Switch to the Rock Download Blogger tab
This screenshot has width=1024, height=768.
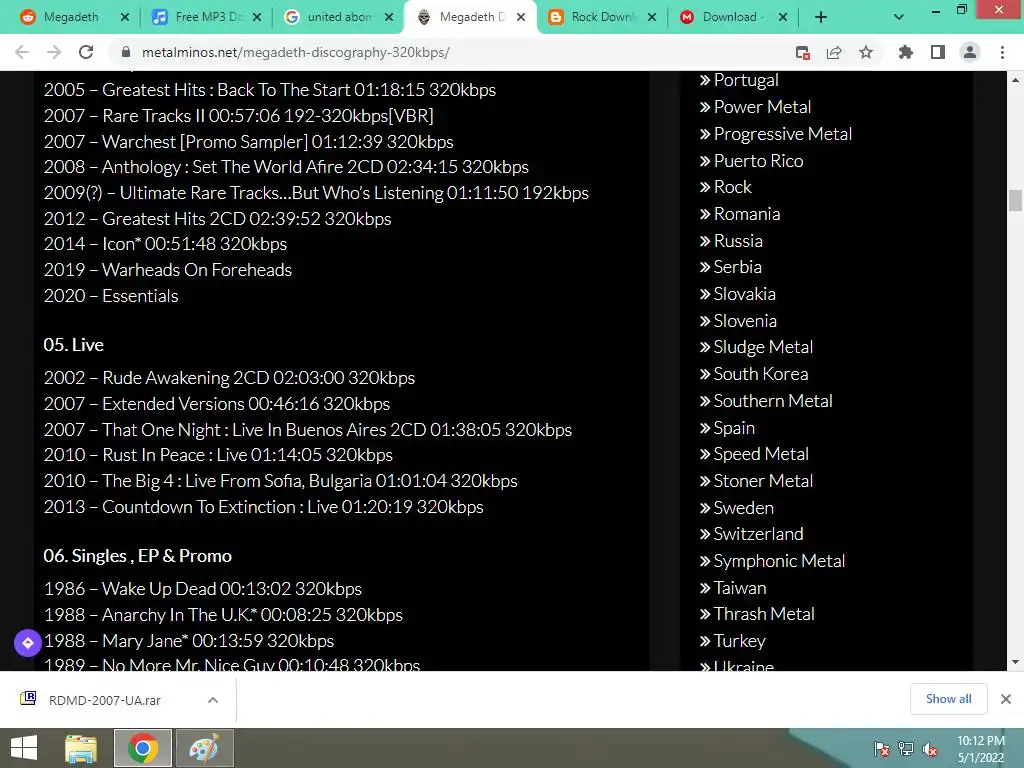601,17
